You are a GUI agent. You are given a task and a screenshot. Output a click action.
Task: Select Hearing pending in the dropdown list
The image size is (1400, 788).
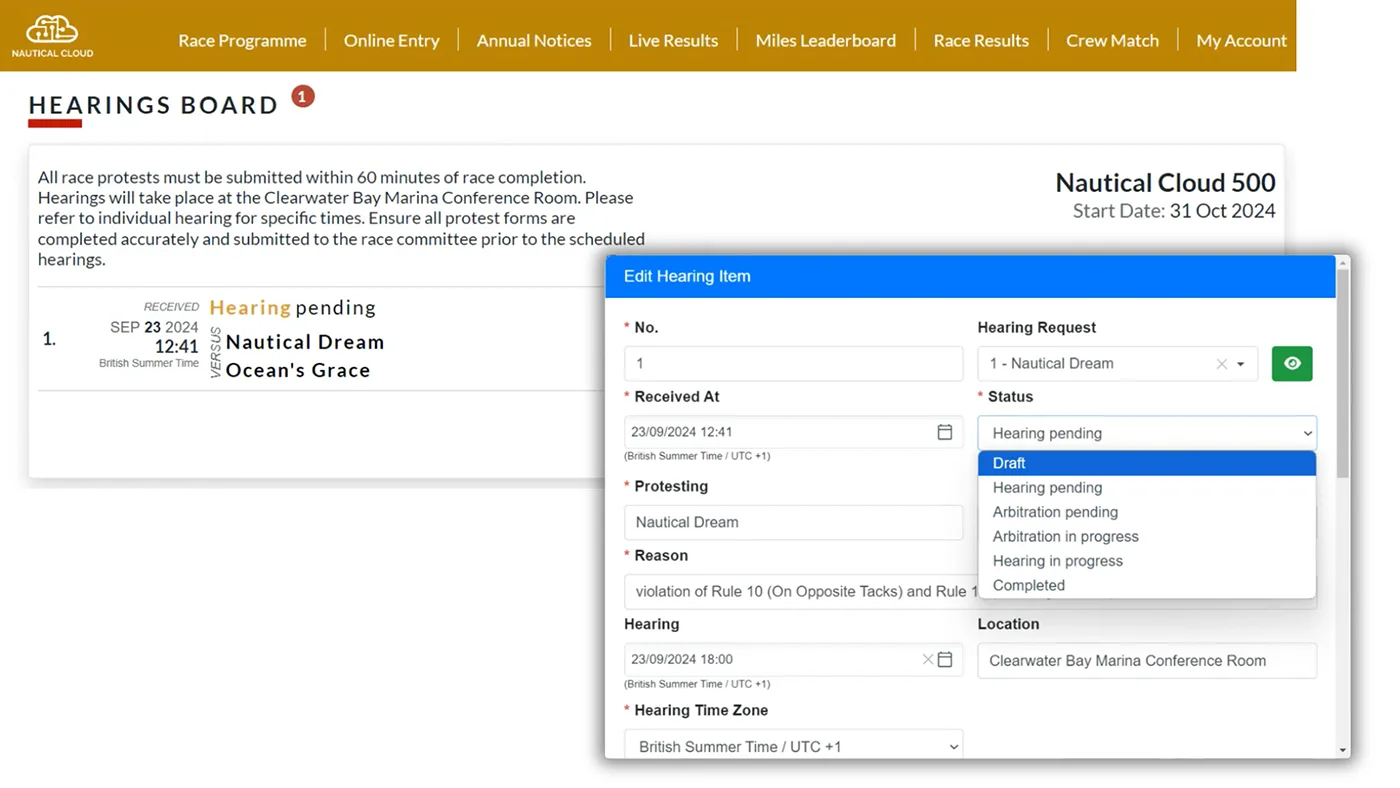(1147, 488)
